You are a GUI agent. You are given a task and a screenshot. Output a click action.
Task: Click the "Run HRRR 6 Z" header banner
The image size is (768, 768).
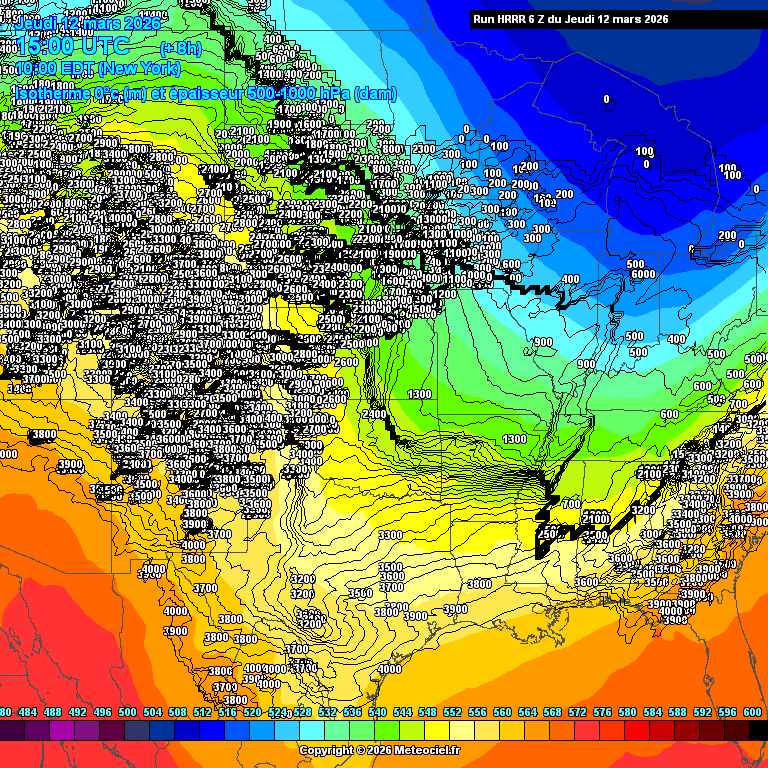point(570,19)
